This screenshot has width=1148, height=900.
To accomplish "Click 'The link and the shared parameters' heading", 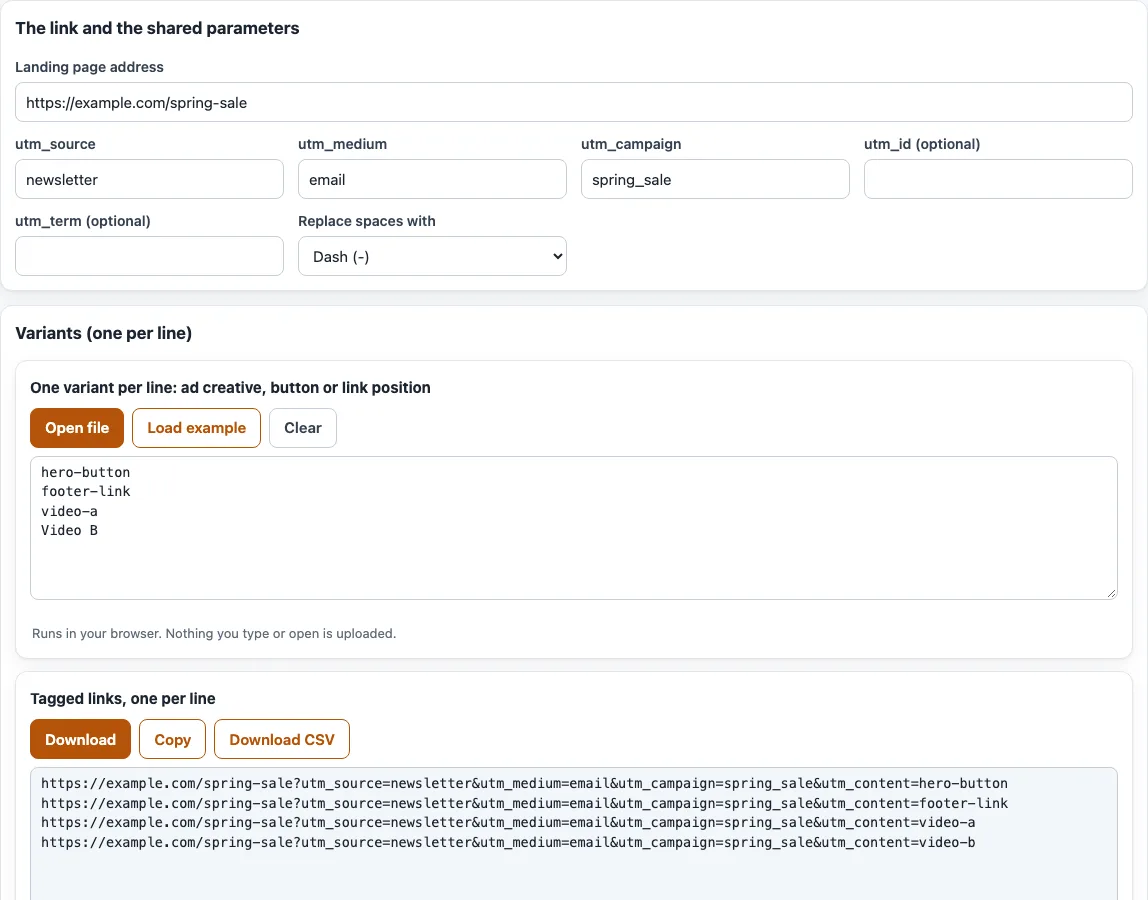I will point(157,28).
